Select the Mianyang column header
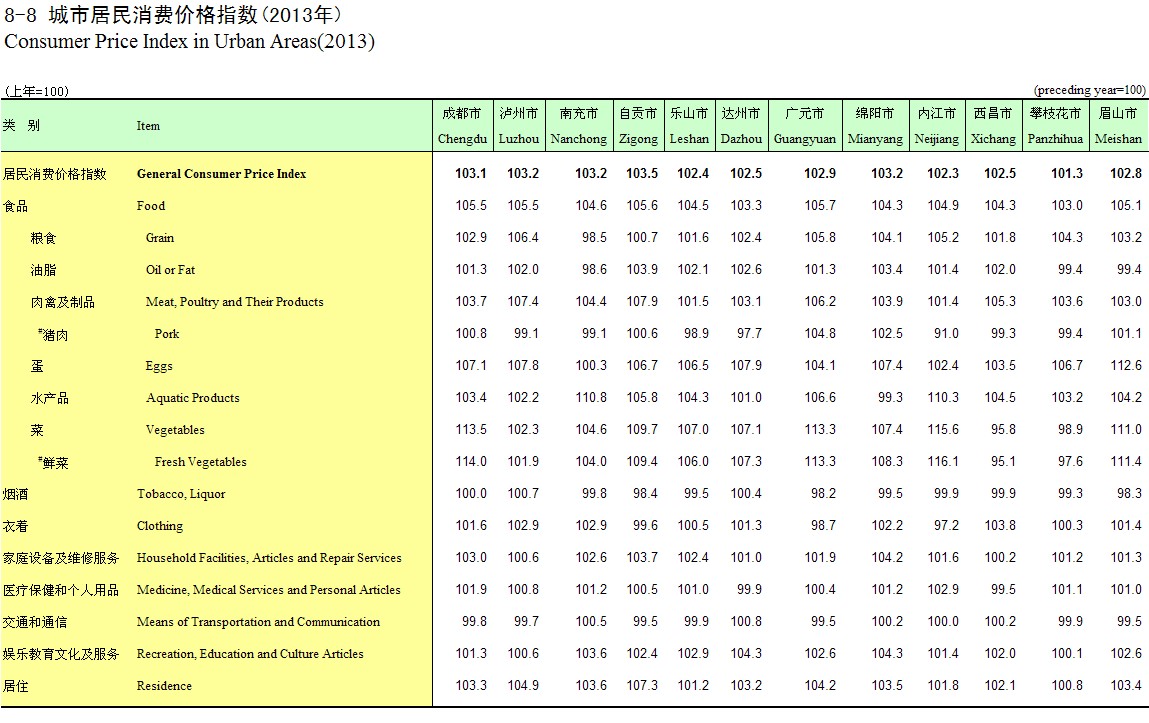 coord(875,126)
